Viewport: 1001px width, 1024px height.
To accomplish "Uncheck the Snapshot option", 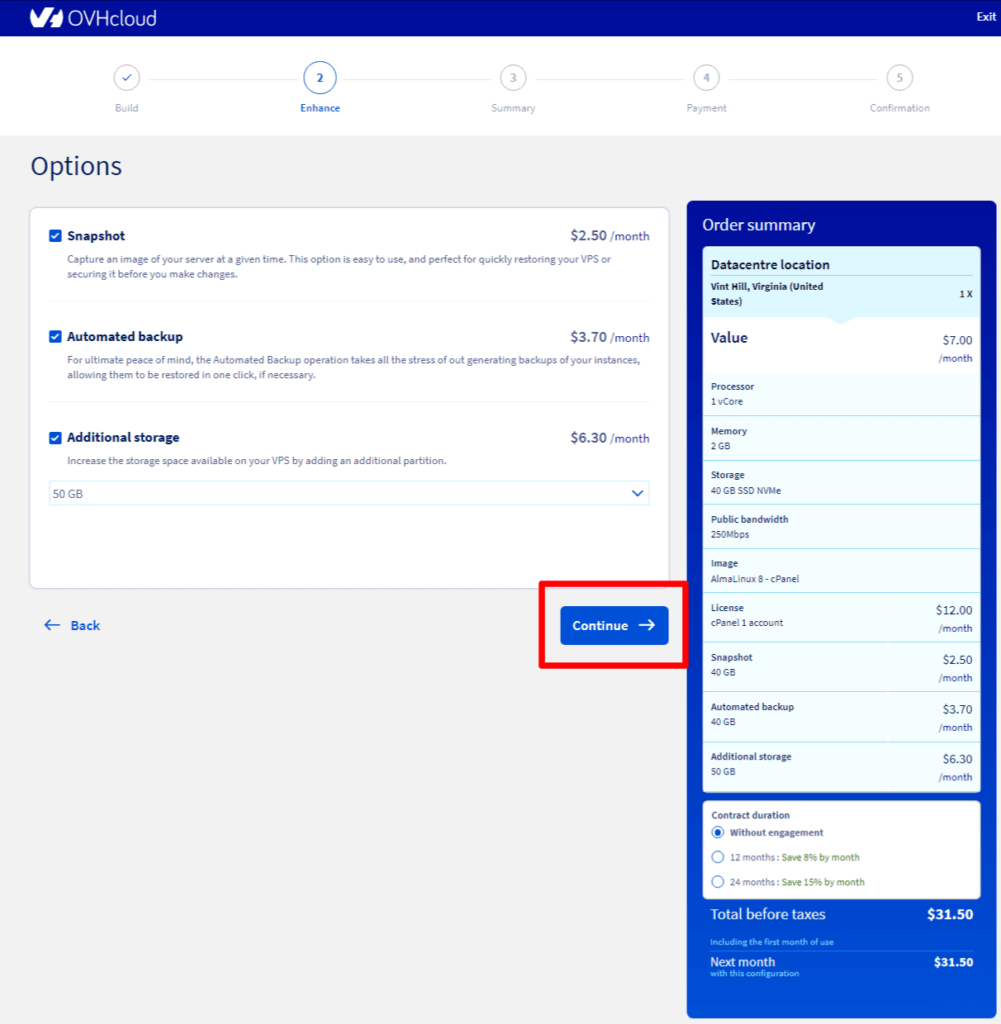I will click(x=56, y=236).
